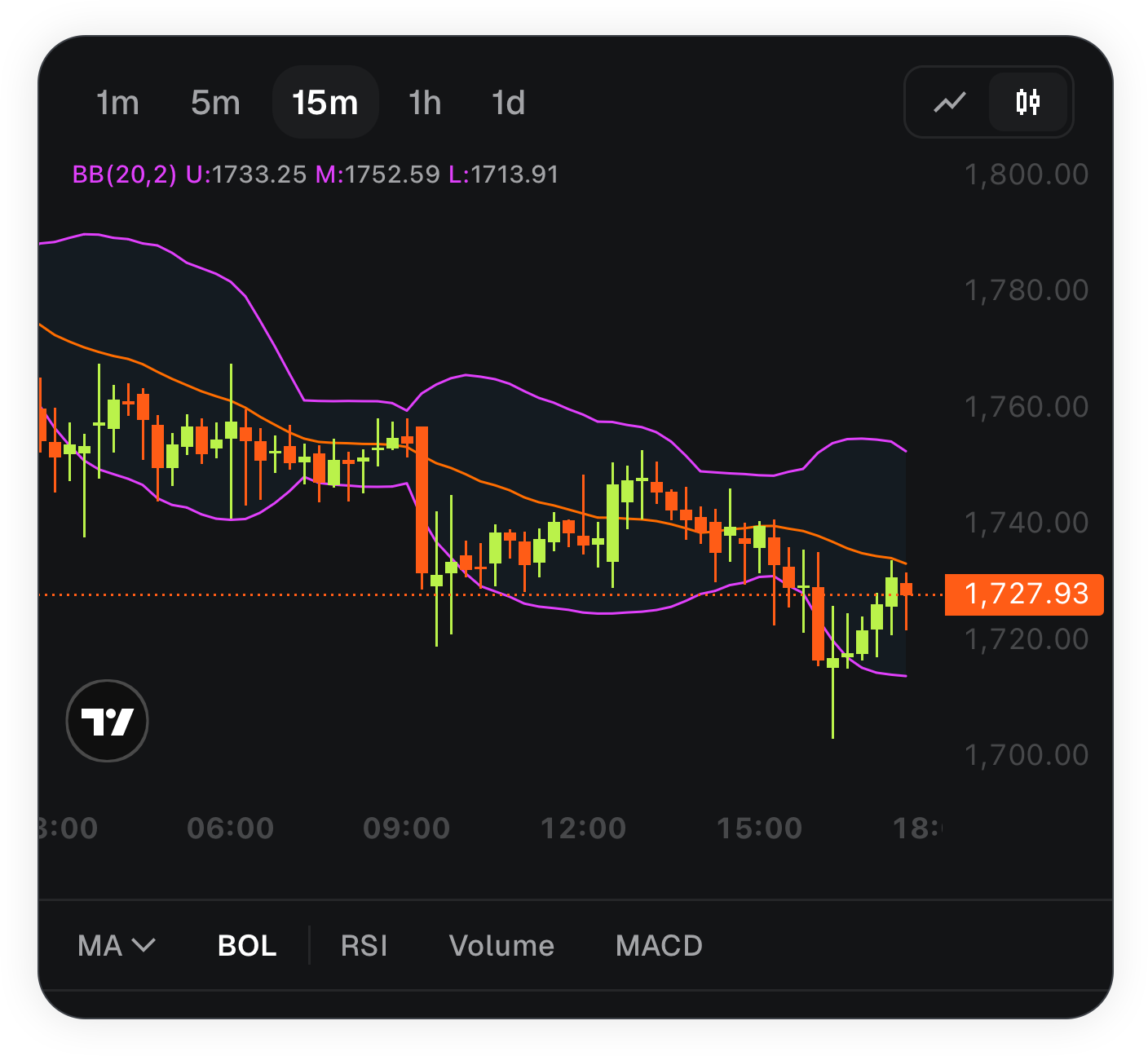This screenshot has height=1056, width=1148.
Task: Toggle the MACD indicator
Action: pyautogui.click(x=659, y=945)
